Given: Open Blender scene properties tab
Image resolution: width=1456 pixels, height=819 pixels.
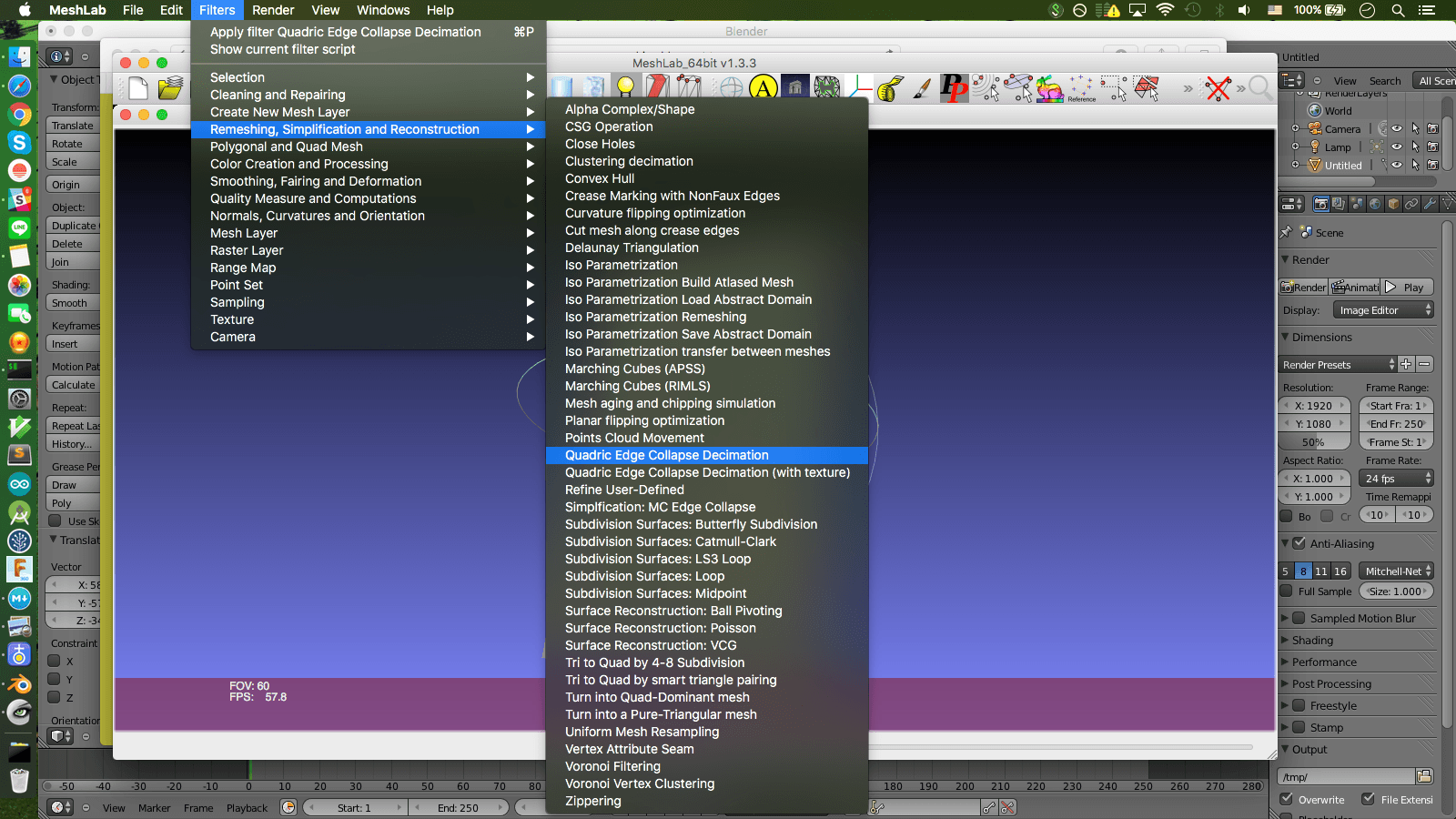Looking at the screenshot, I should (1357, 204).
